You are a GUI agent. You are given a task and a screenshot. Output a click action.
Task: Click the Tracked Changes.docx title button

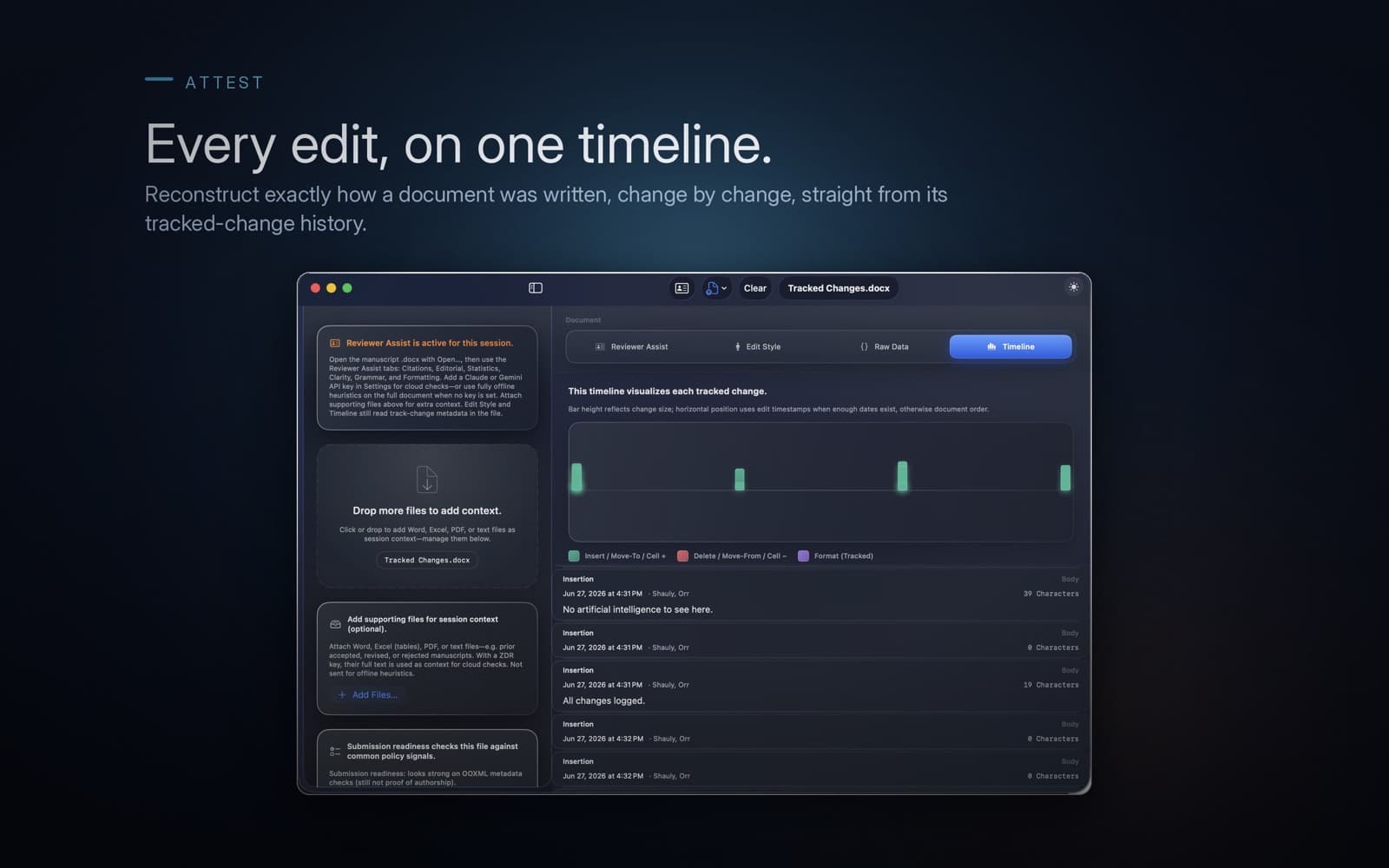click(x=839, y=288)
